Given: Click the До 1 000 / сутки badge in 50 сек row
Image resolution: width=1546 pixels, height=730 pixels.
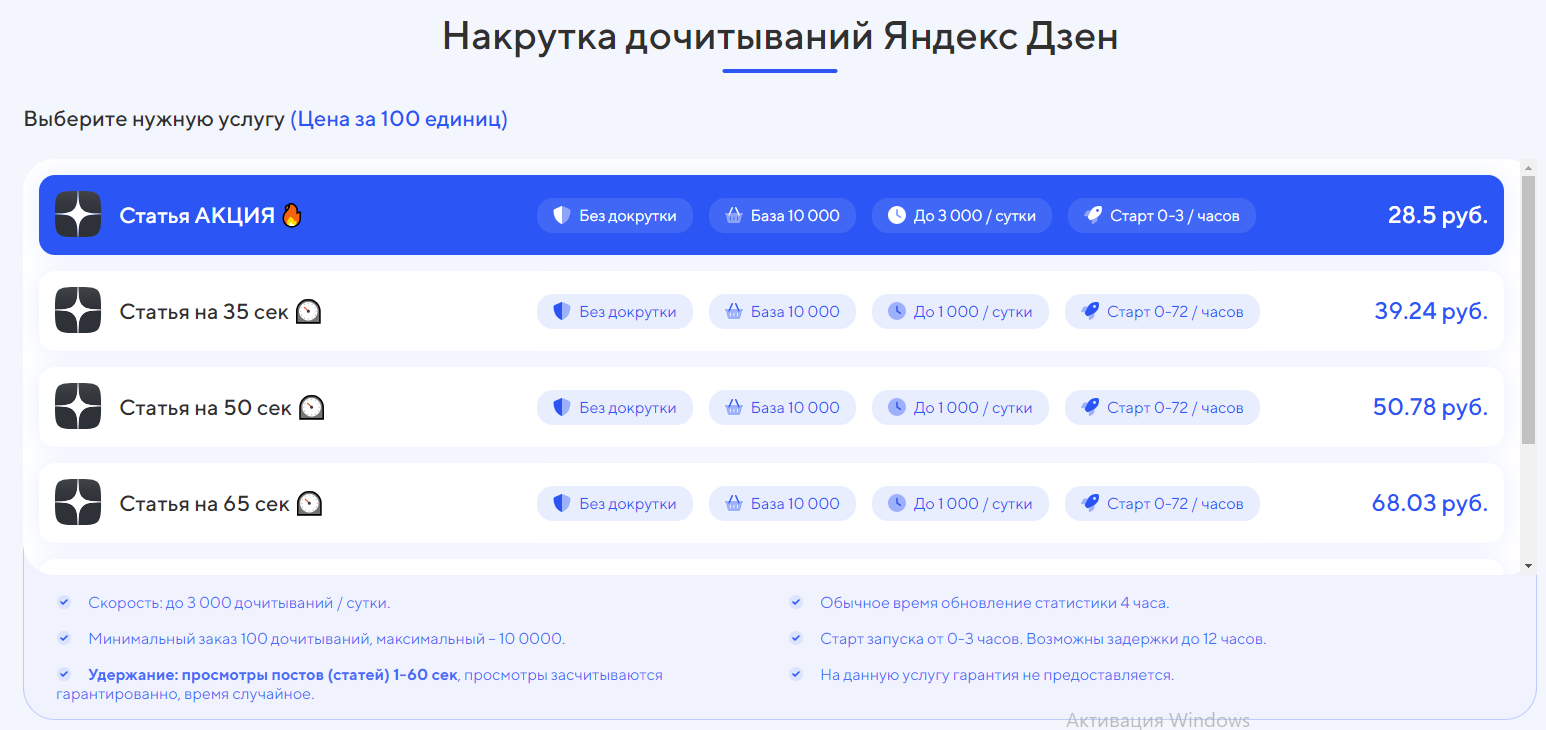Looking at the screenshot, I should pyautogui.click(x=960, y=407).
